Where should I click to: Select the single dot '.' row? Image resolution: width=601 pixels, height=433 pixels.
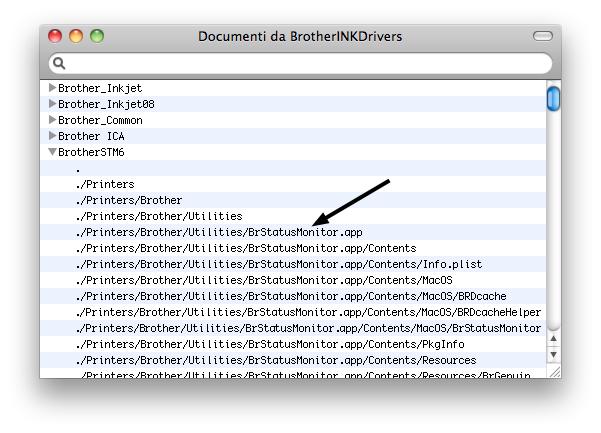click(293, 168)
